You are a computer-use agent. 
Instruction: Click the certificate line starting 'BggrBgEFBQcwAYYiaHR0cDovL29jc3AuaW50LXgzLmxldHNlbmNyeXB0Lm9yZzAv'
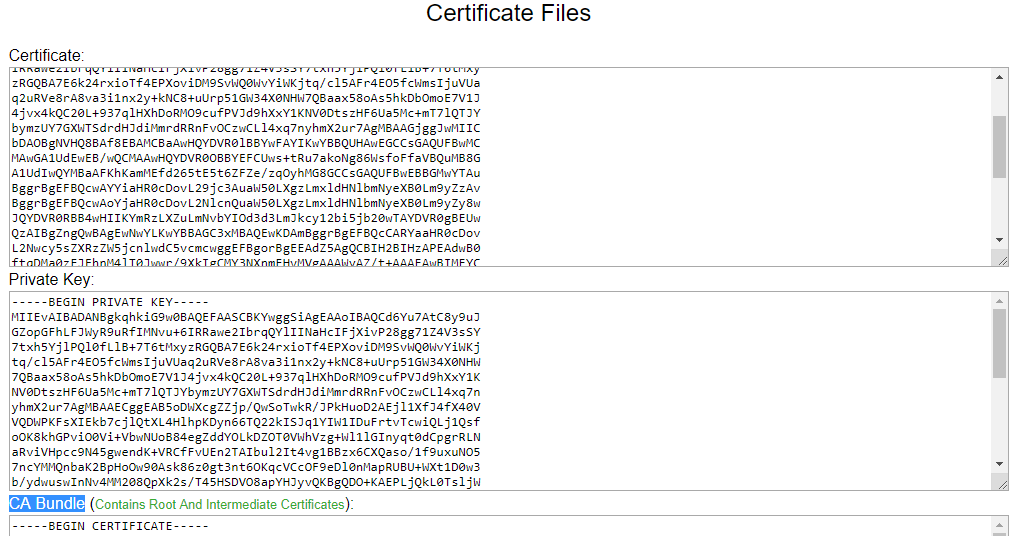point(246,188)
